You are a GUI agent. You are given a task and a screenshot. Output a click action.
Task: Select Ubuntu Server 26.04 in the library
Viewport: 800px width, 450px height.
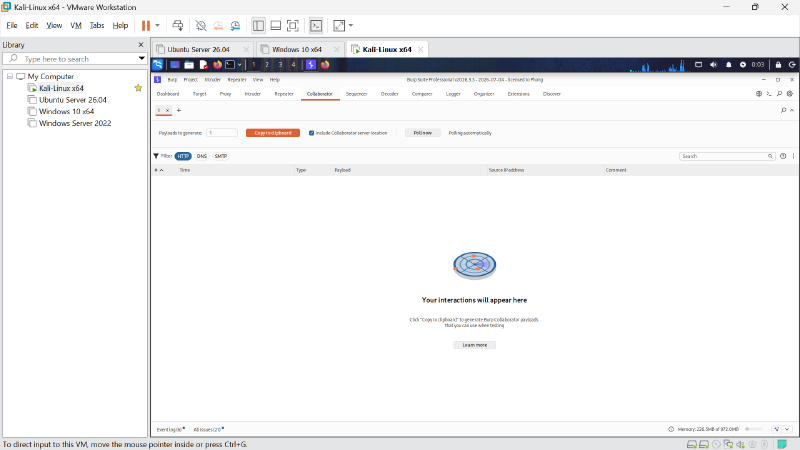[x=72, y=100]
